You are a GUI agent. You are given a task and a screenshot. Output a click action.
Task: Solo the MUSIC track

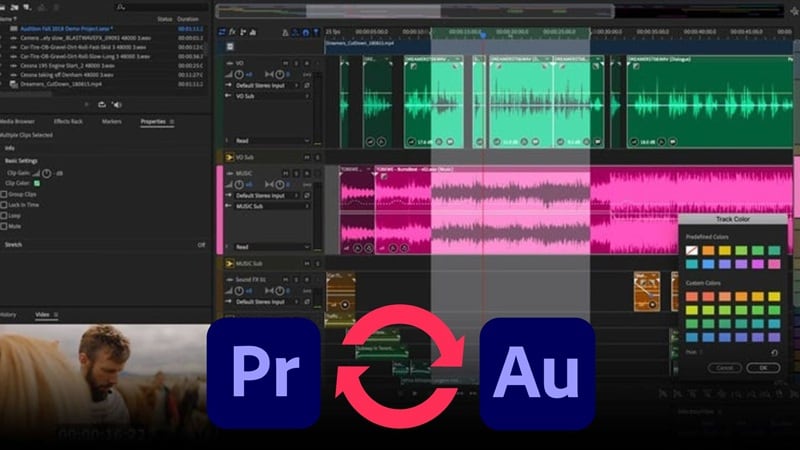pos(296,173)
